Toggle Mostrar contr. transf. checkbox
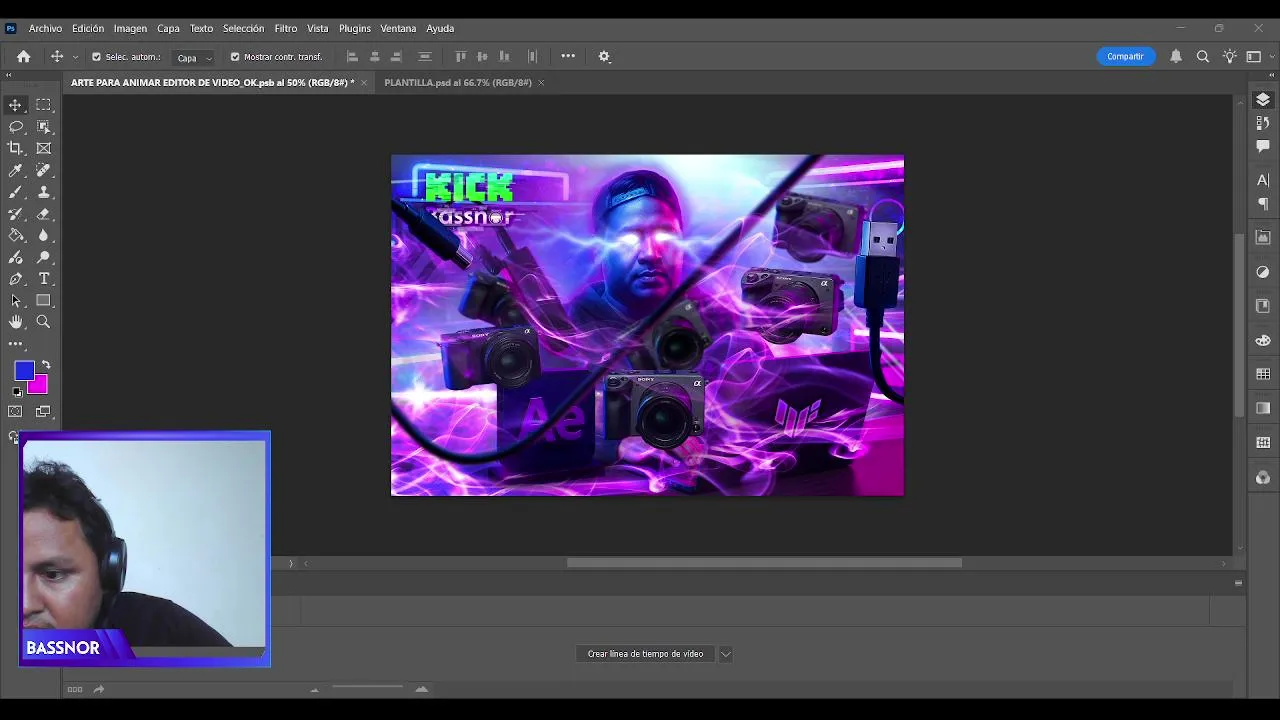Viewport: 1280px width, 720px height. [235, 57]
